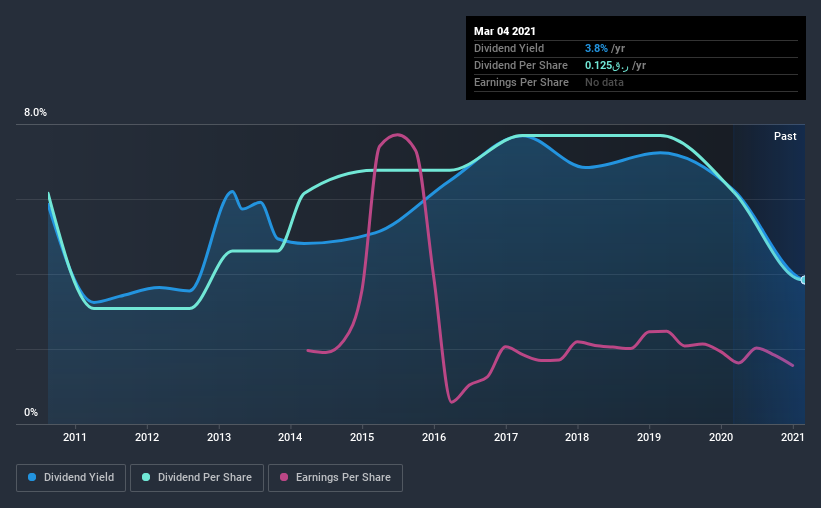Toggle the Dividend Per Share legend button
This screenshot has width=821, height=508.
point(197,478)
